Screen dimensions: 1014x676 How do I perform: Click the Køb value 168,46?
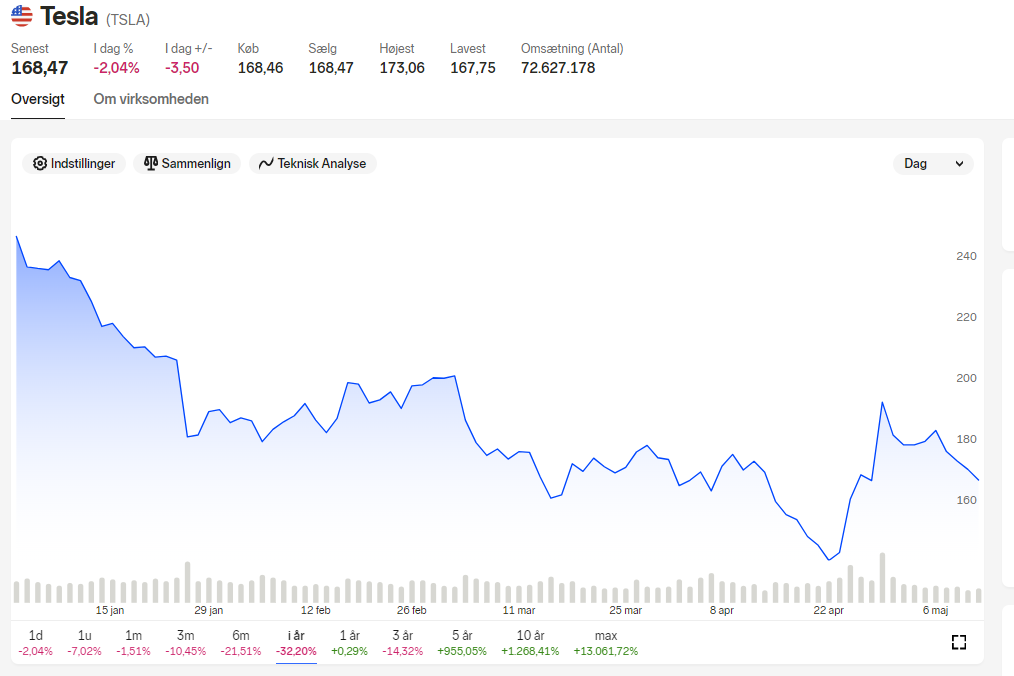click(260, 67)
